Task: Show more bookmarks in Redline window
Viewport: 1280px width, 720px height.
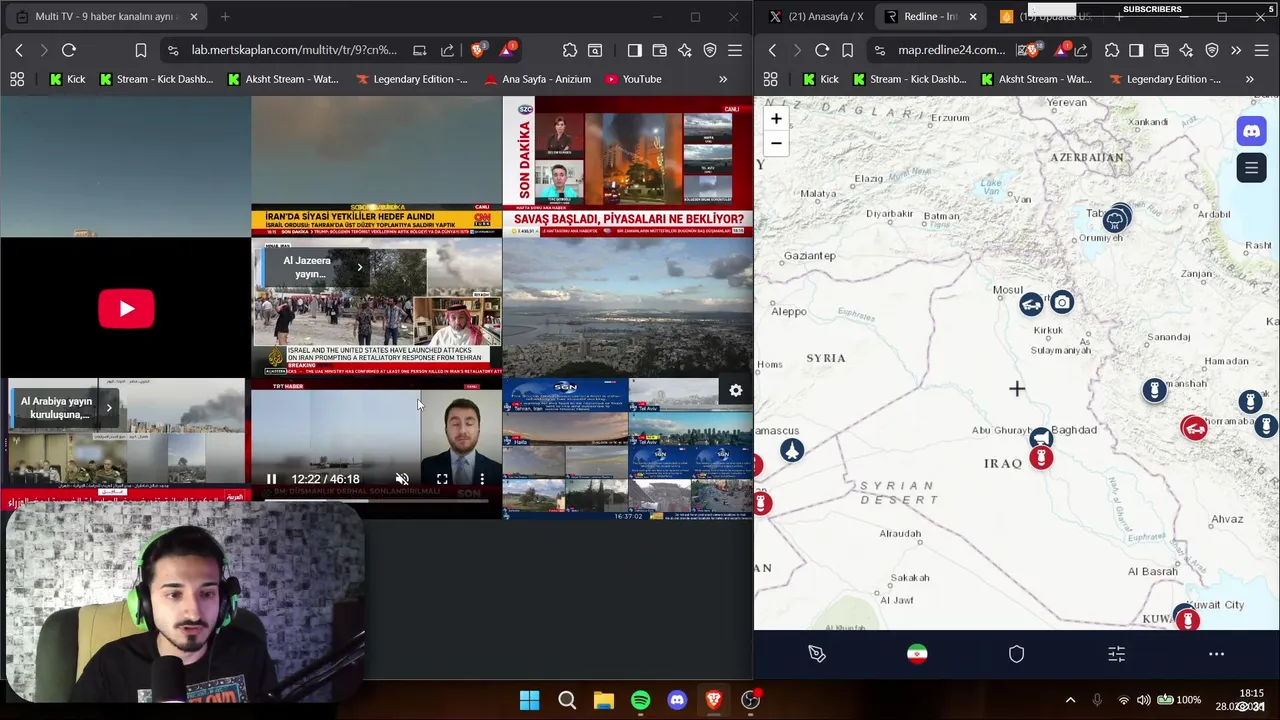Action: pyautogui.click(x=1249, y=79)
